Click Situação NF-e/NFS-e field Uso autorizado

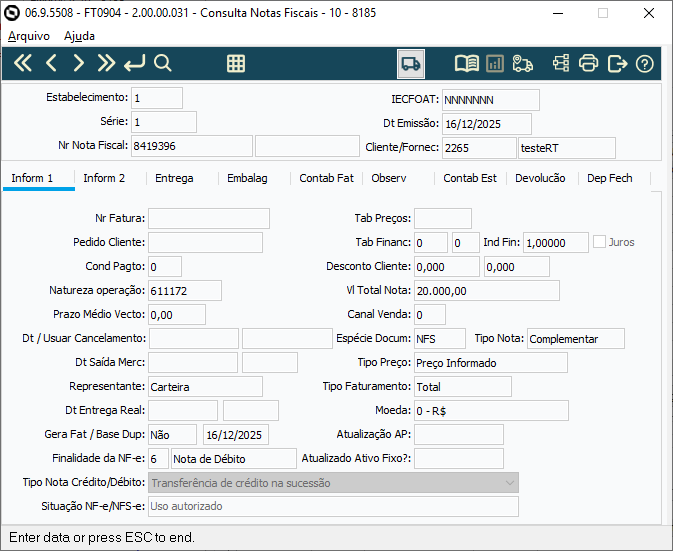[333, 506]
